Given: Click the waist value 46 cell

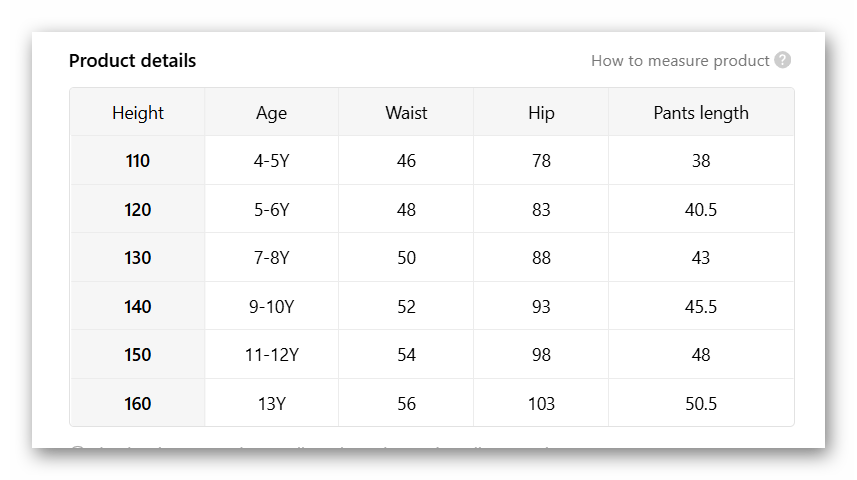Looking at the screenshot, I should point(406,161).
